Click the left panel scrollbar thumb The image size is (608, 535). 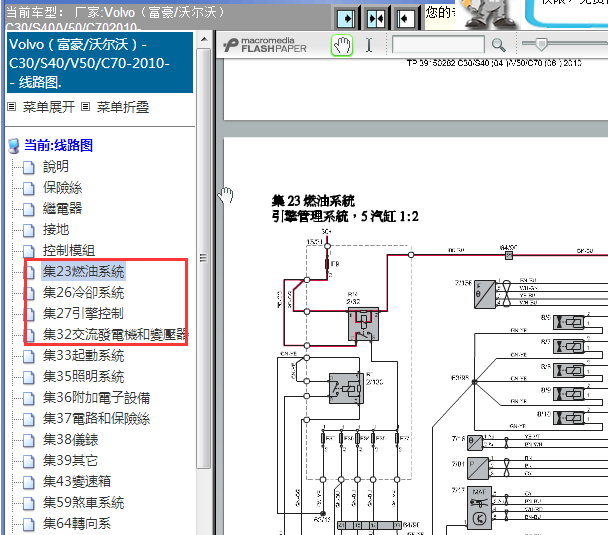point(204,258)
